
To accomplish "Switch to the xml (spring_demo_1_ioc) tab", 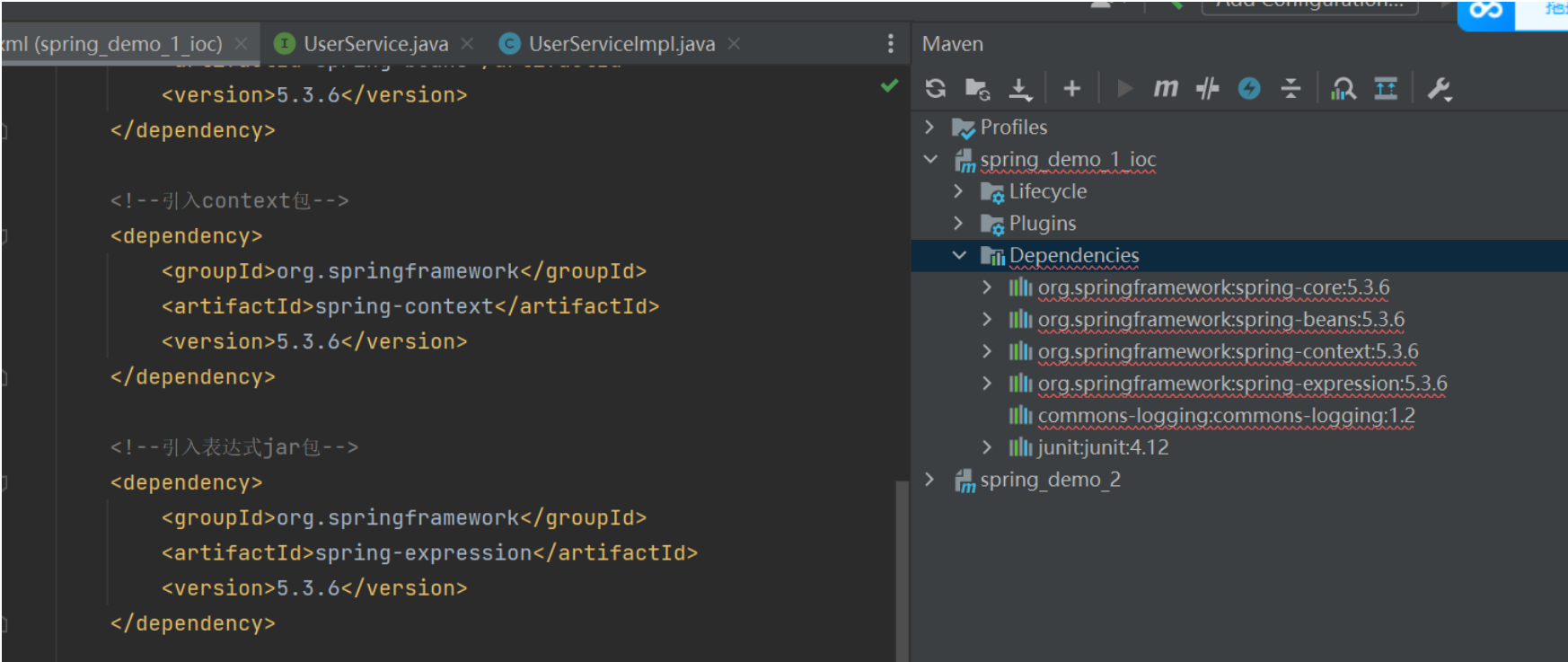I will (x=111, y=44).
